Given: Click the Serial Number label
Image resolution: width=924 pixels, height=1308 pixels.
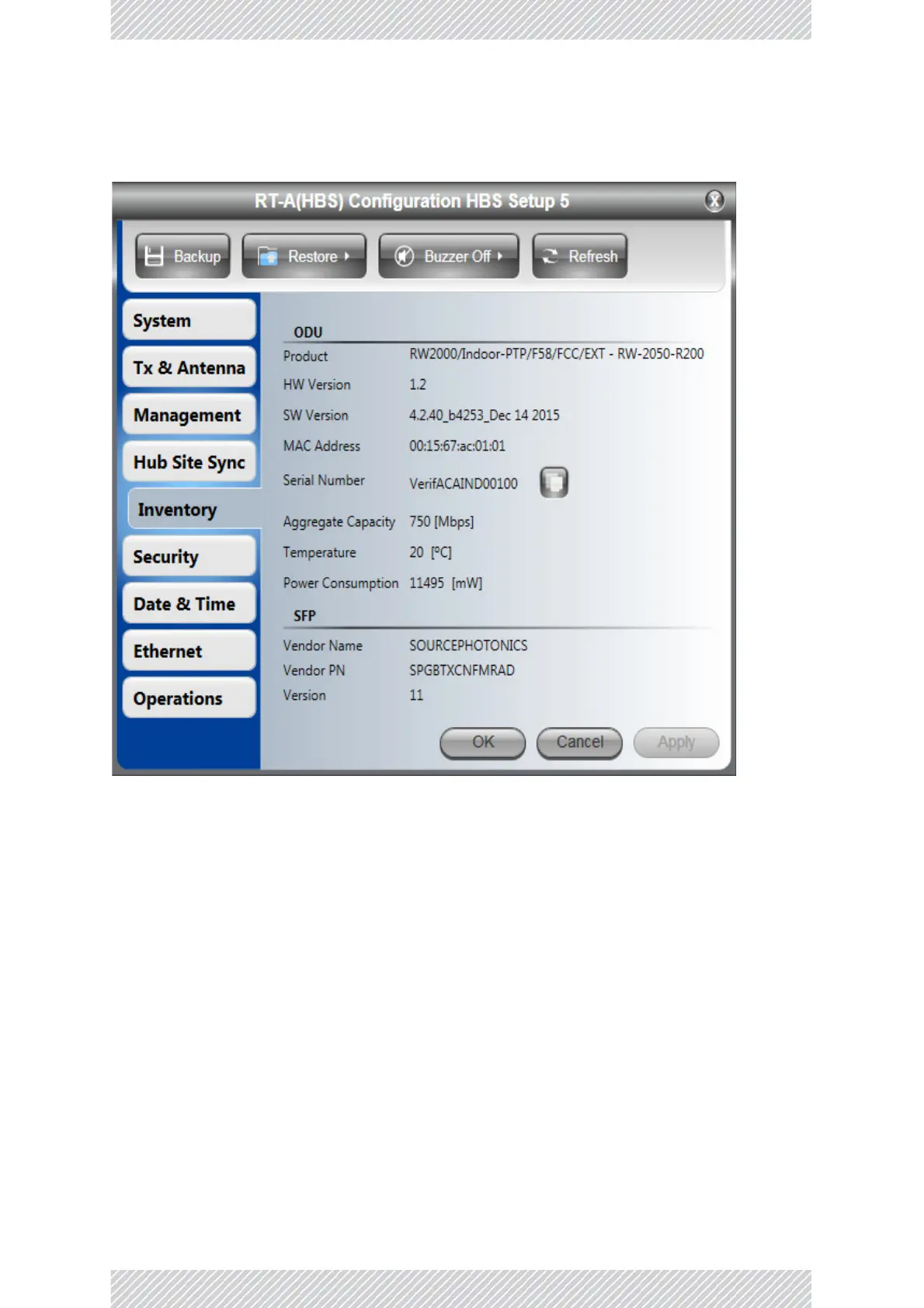Looking at the screenshot, I should pyautogui.click(x=324, y=481).
